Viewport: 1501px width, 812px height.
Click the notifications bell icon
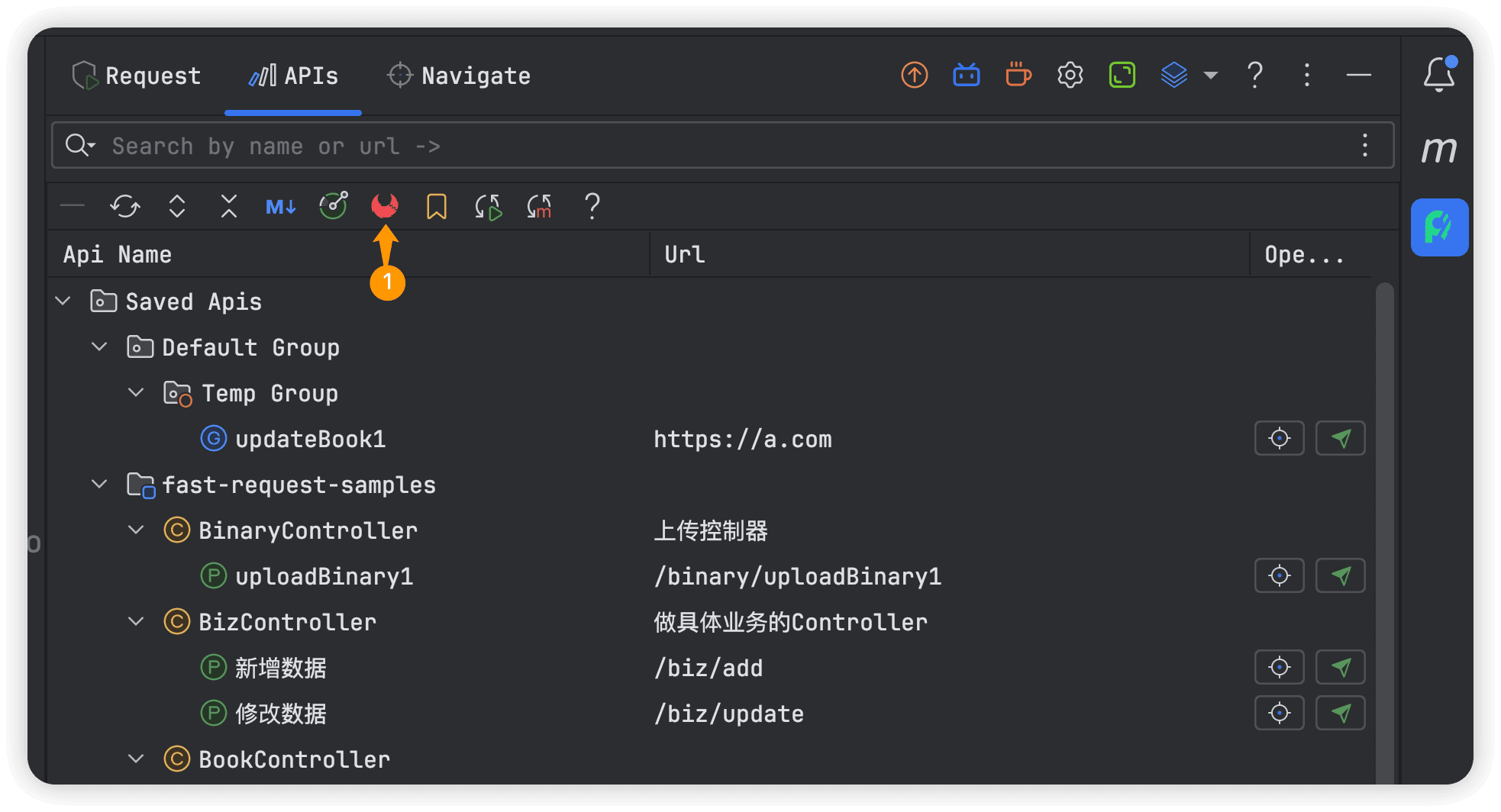tap(1439, 75)
